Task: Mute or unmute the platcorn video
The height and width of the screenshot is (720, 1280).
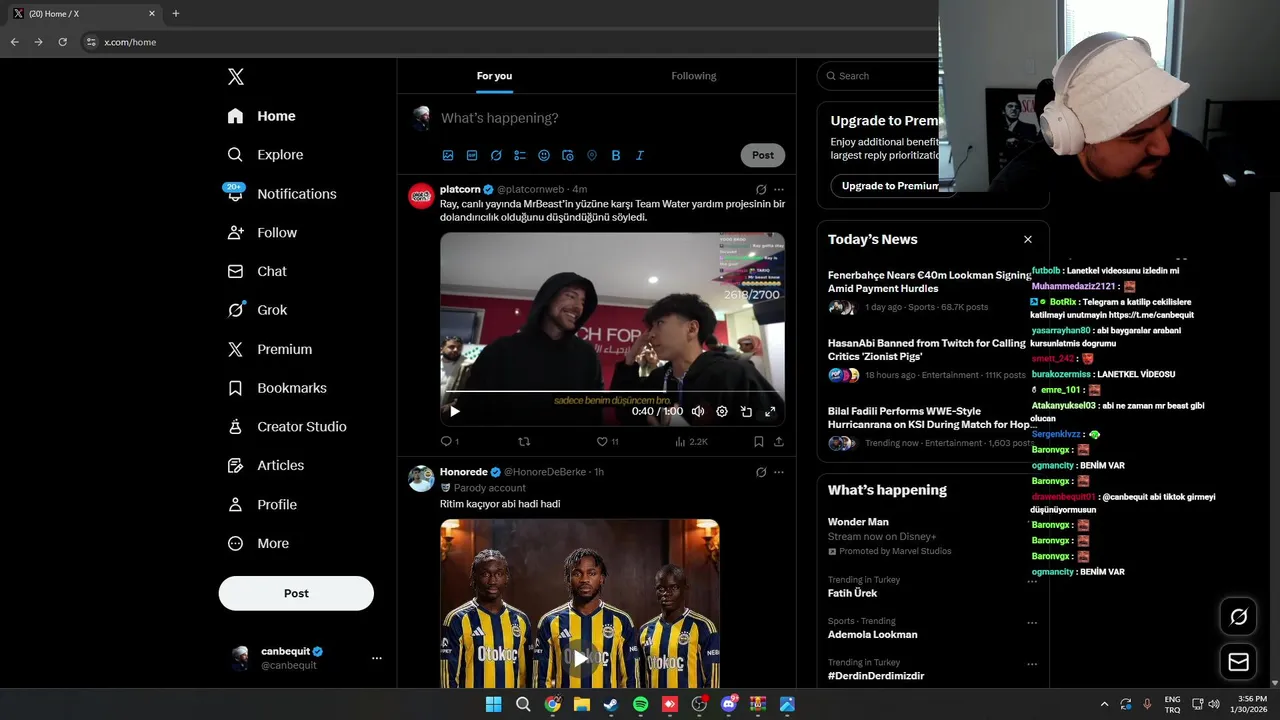Action: click(698, 411)
